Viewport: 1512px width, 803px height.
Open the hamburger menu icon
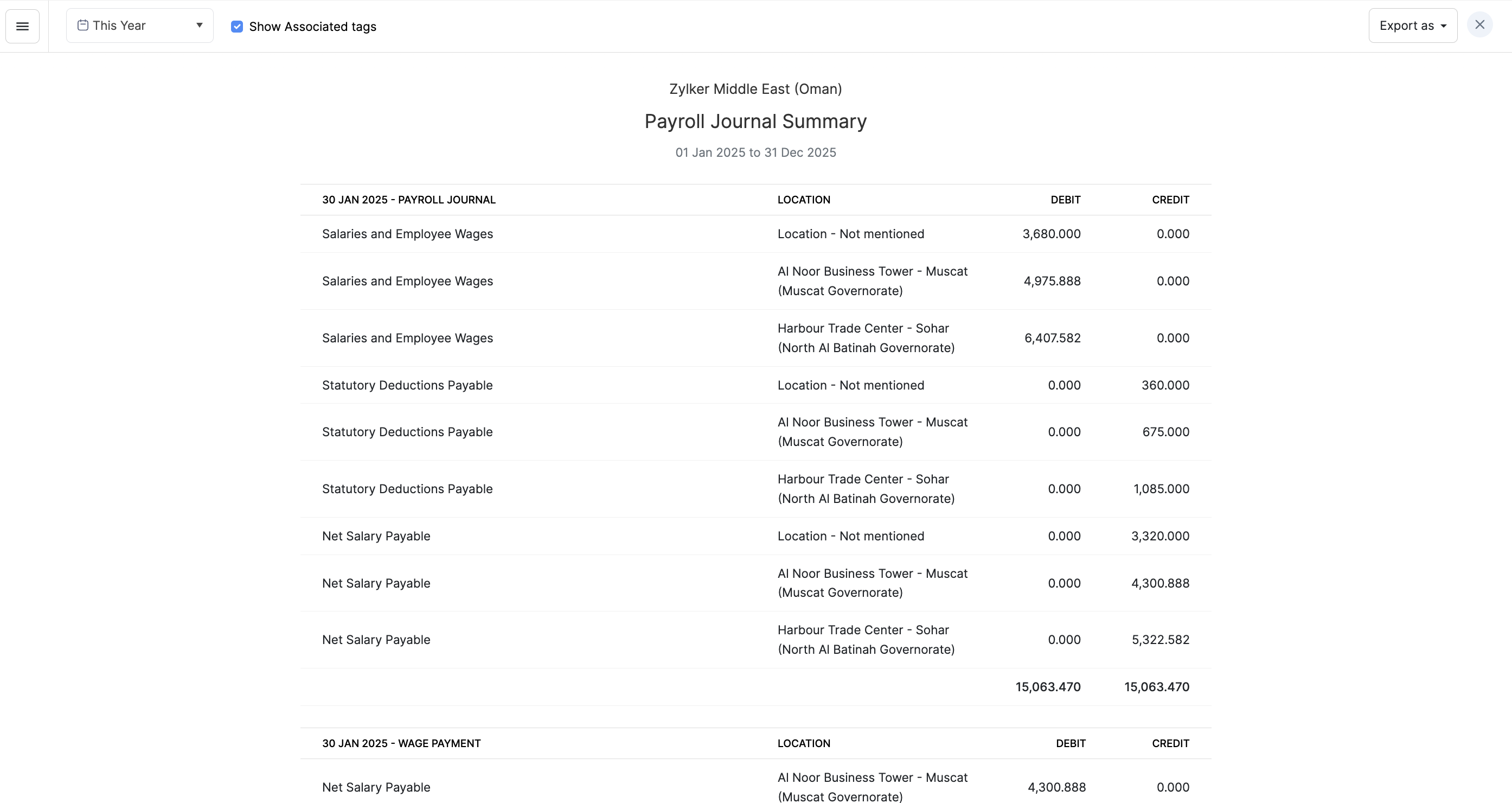22,26
